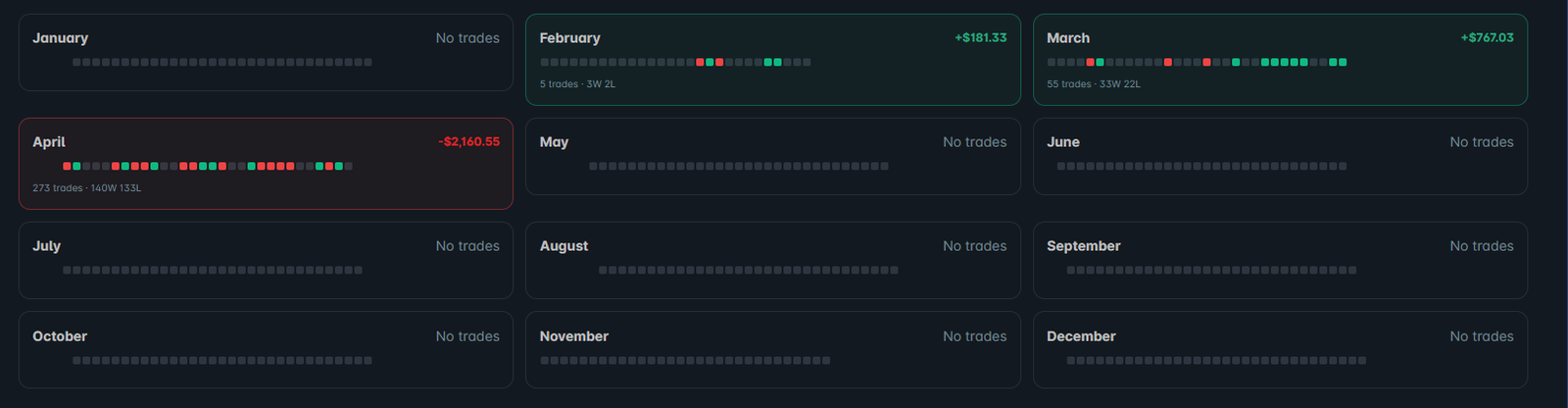Click September's gray day dot strip
Viewport: 1568px width, 408px height.
[x=1211, y=270]
